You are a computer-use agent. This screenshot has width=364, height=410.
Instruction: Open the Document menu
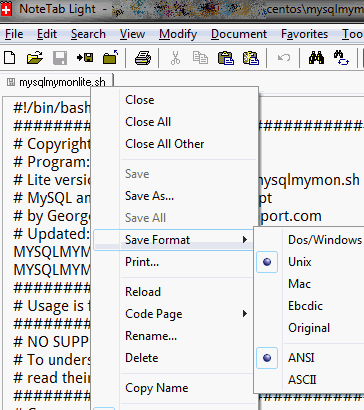239,34
